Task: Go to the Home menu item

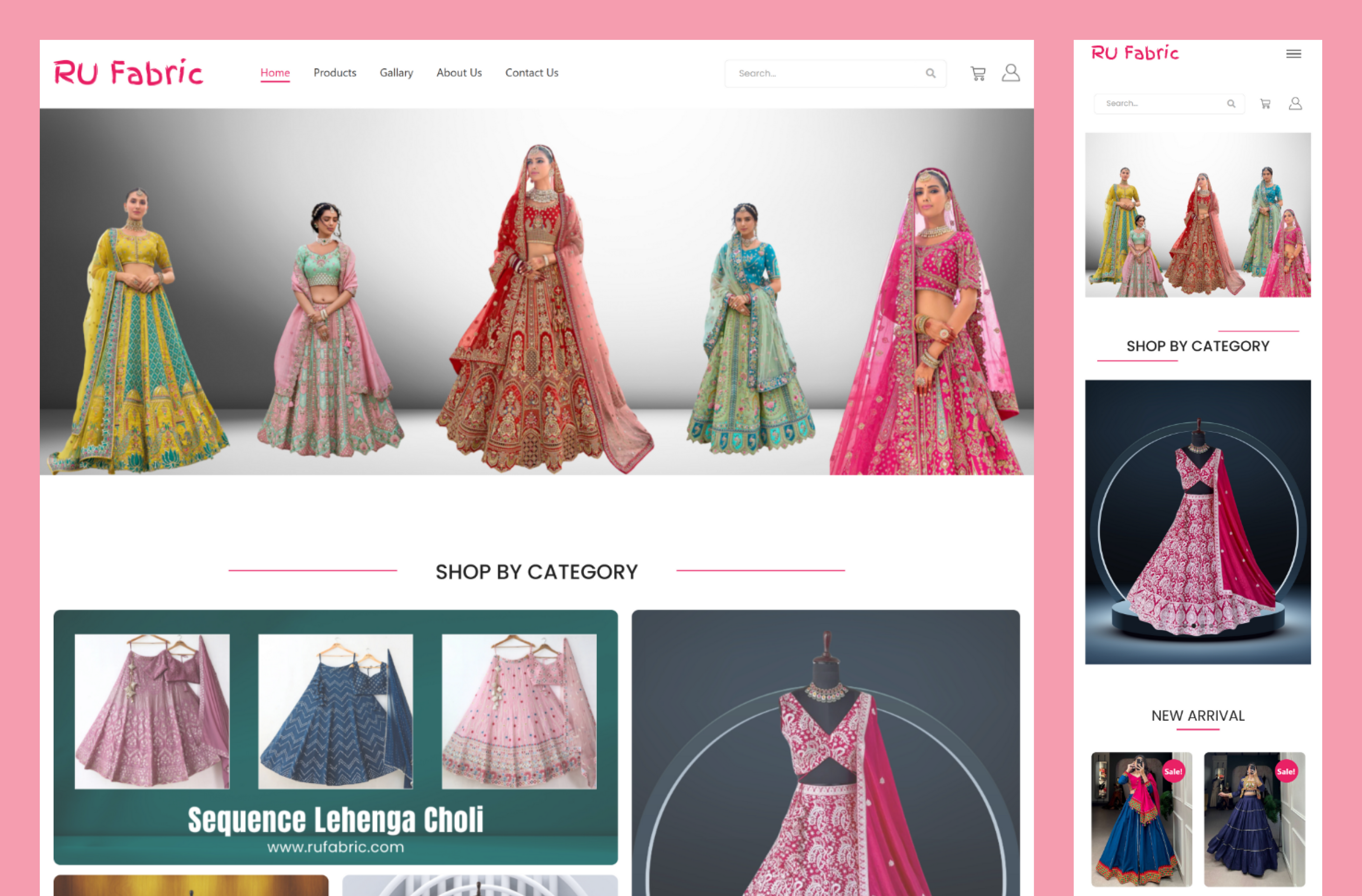Action: pos(275,73)
